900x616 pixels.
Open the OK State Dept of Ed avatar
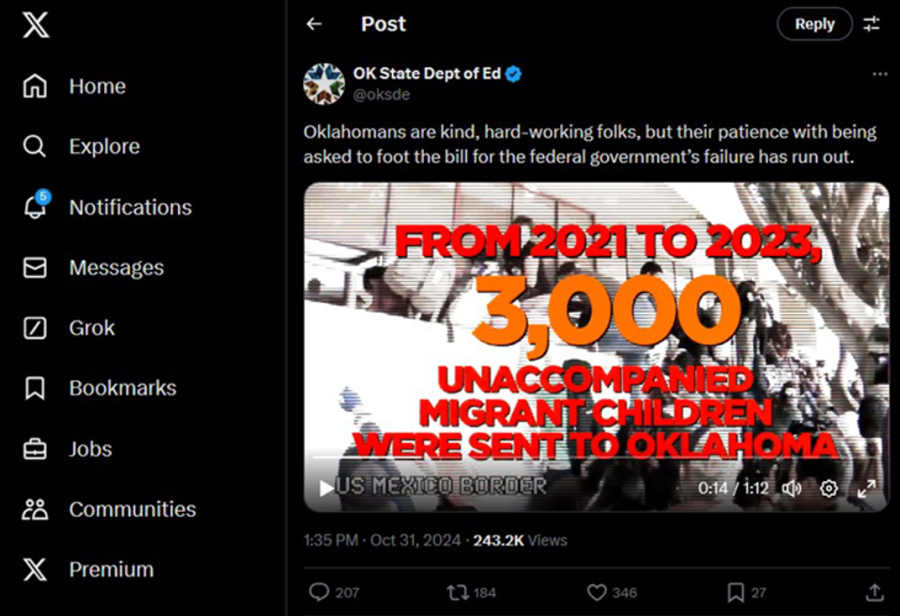tap(324, 83)
